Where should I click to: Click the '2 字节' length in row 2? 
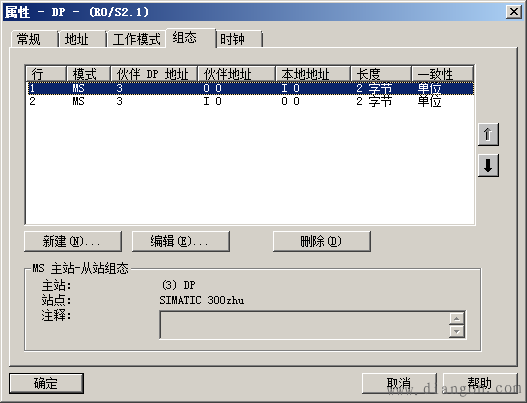point(374,101)
